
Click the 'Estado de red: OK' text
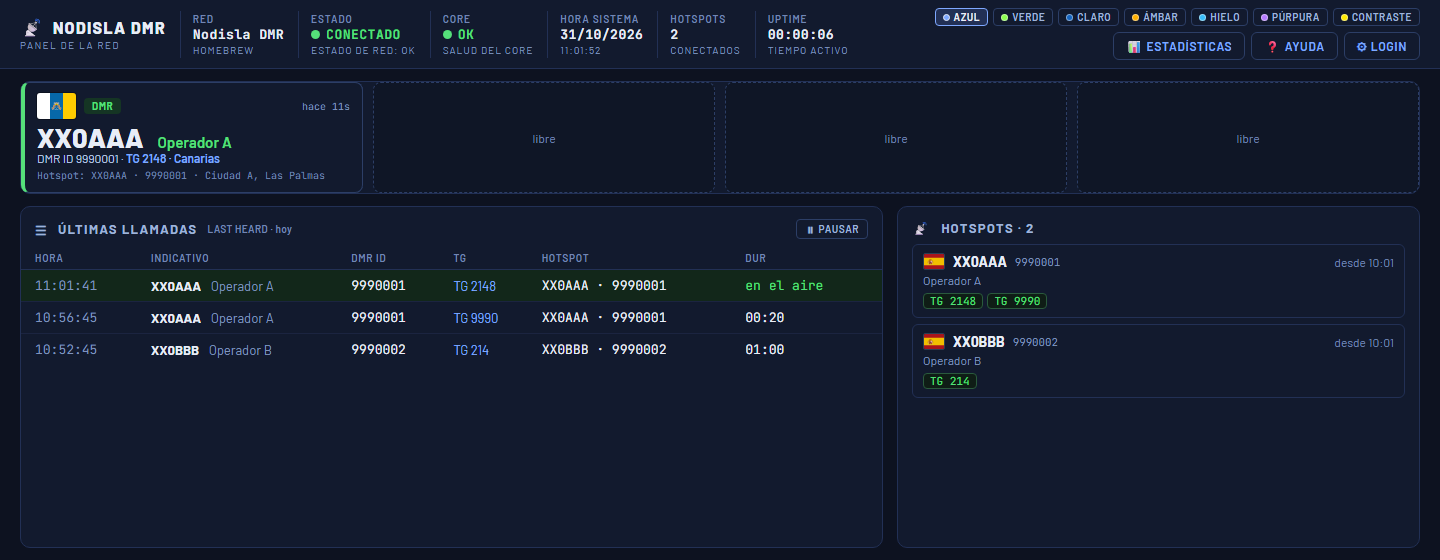tap(363, 51)
